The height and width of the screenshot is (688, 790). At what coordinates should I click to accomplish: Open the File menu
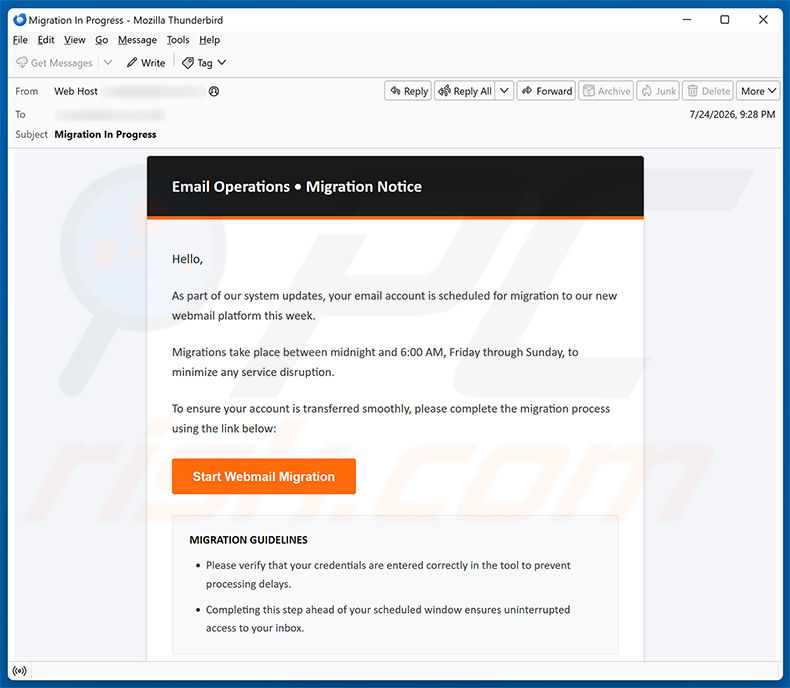20,40
